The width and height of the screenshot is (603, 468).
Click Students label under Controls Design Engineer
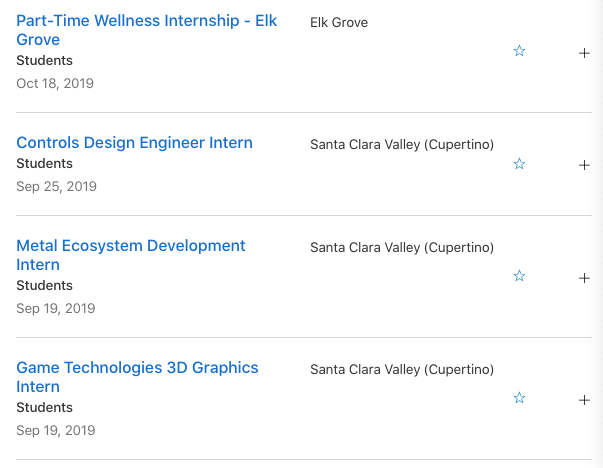point(44,163)
